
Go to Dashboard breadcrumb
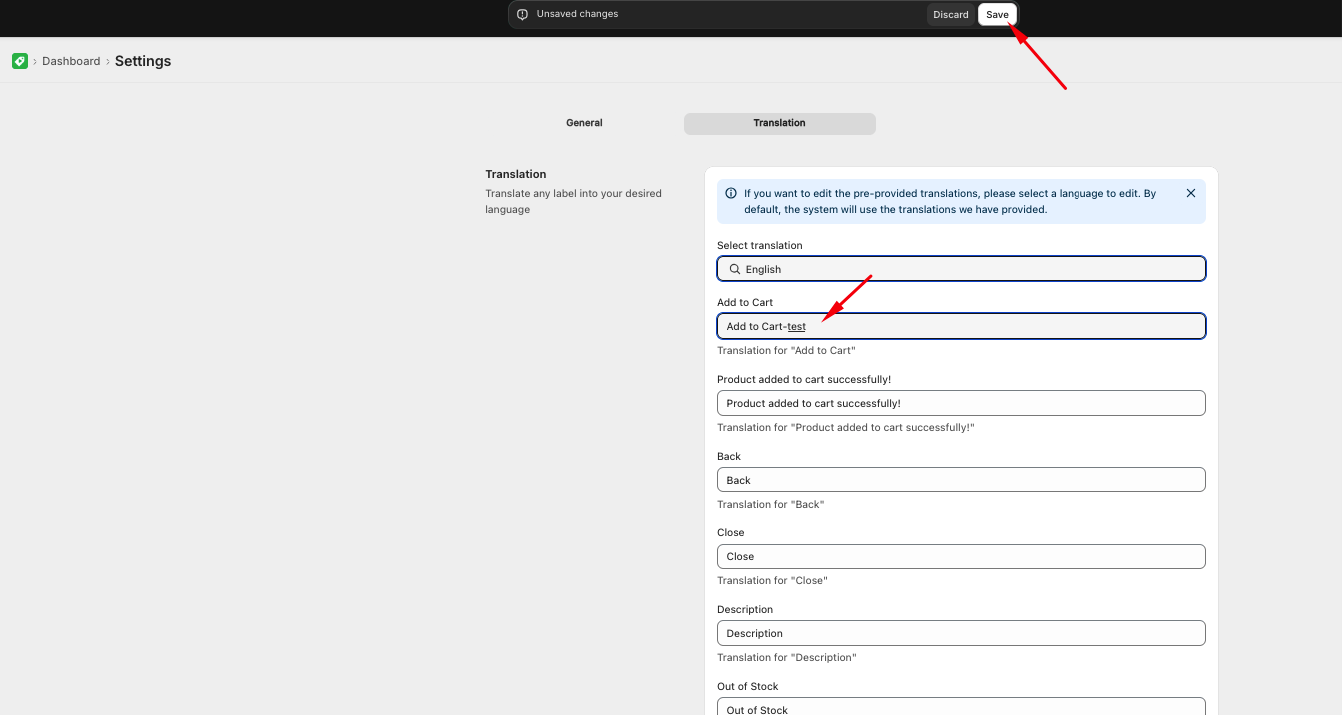pyautogui.click(x=71, y=61)
